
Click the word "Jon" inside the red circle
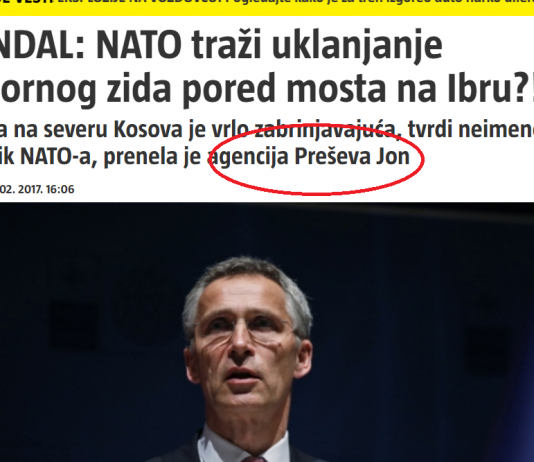(393, 157)
